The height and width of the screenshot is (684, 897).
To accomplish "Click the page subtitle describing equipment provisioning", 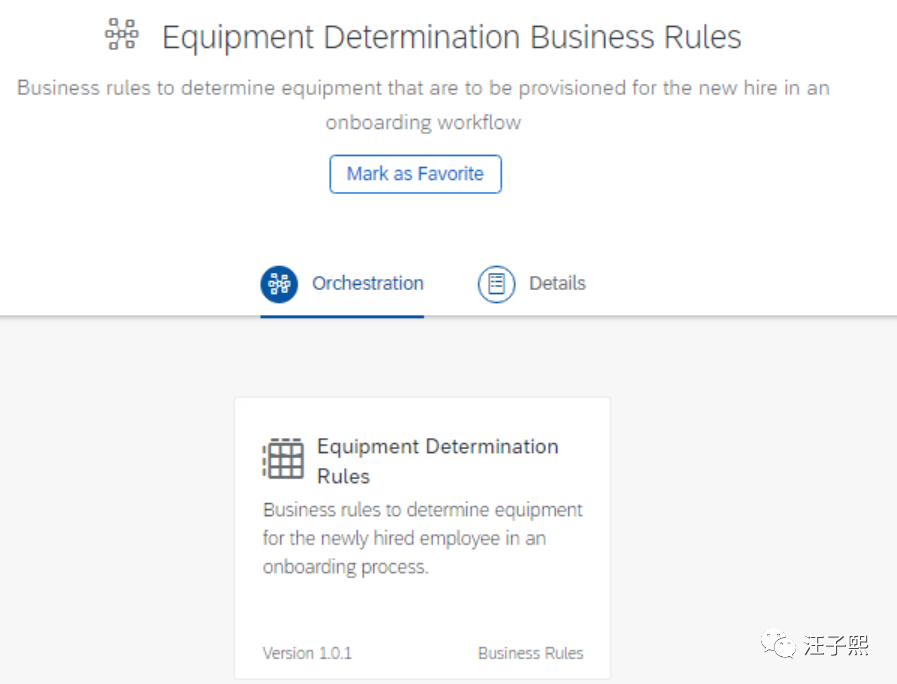I will (423, 88).
